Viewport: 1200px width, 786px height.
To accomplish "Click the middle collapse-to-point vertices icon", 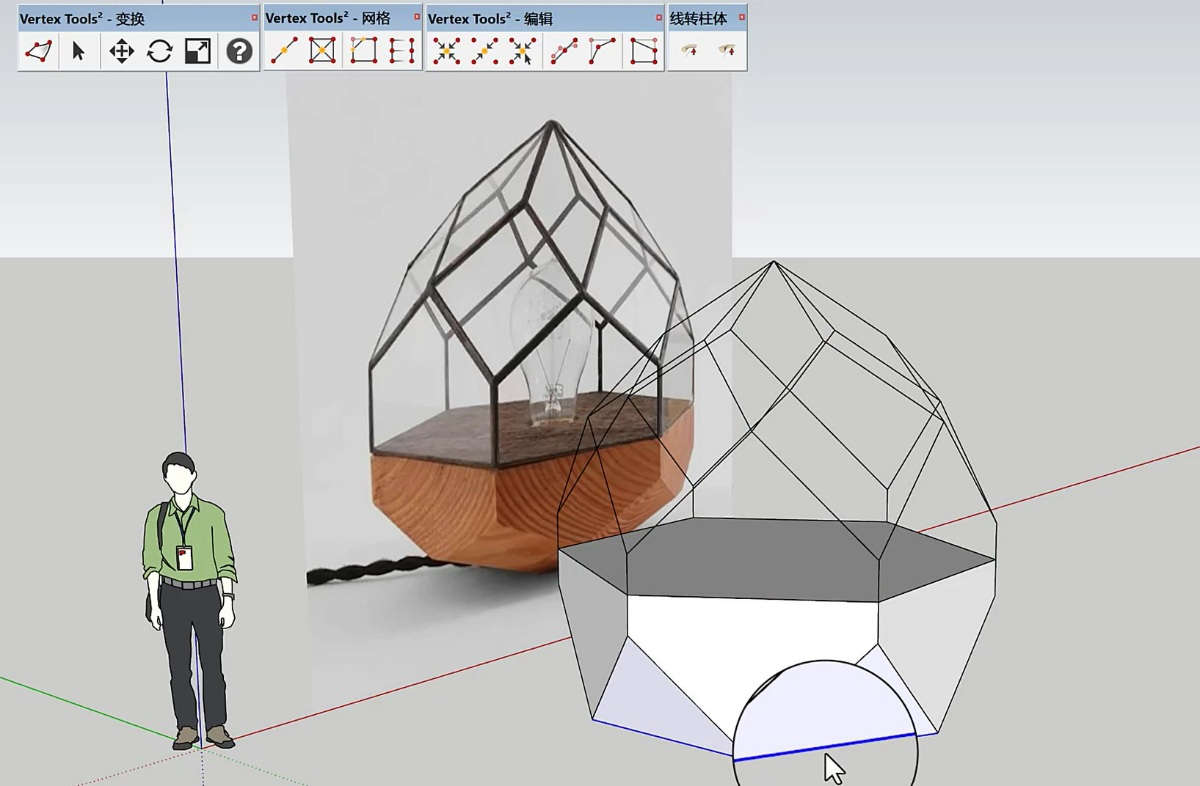I will [485, 51].
